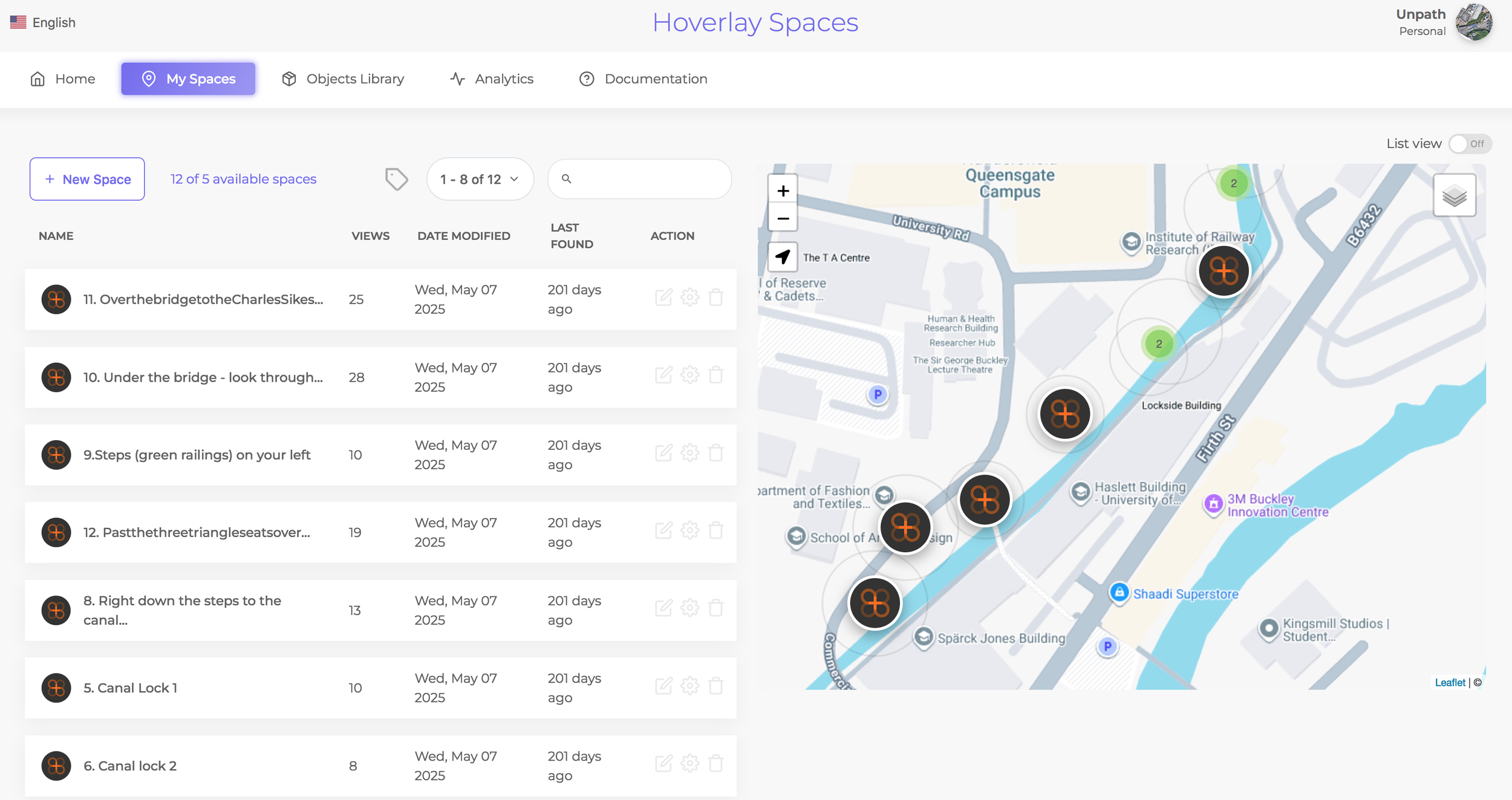Open settings gear for 9.Steps green railings
The height and width of the screenshot is (800, 1512).
[689, 453]
